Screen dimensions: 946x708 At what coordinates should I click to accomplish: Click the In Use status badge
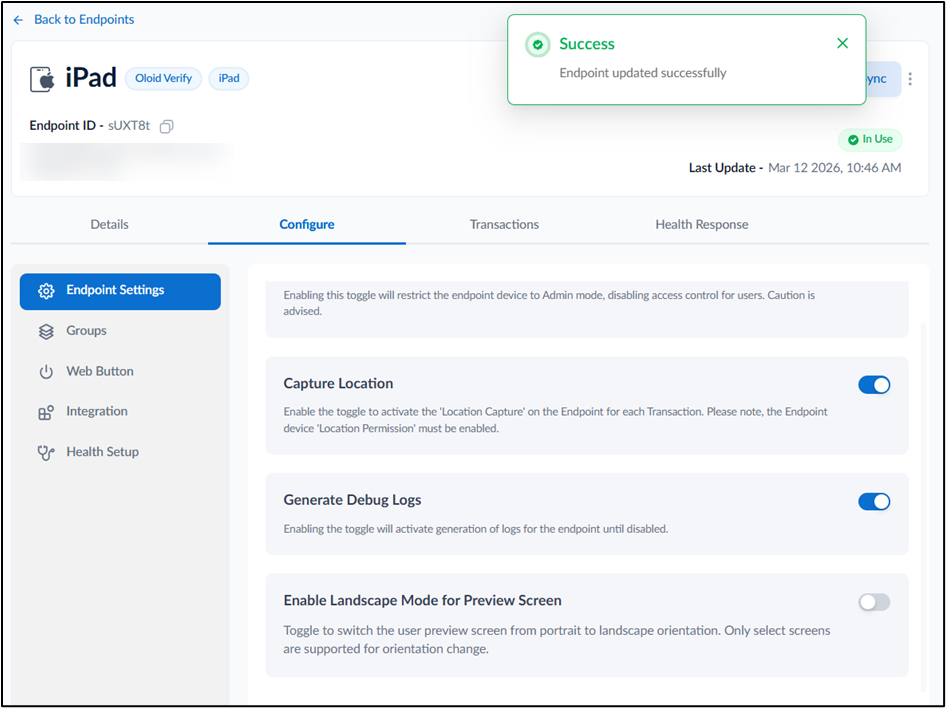870,139
